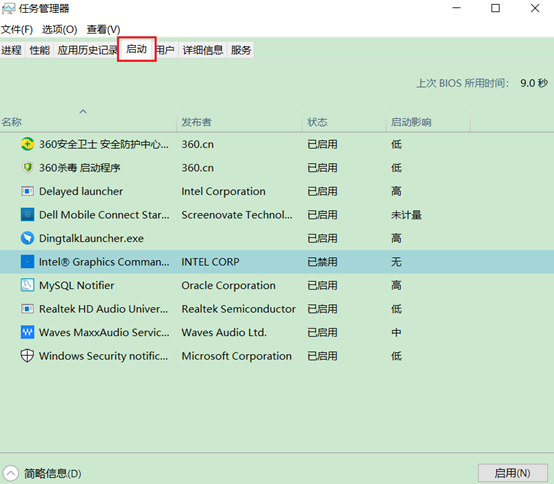Click the Dell Mobile Connect icon

[27, 214]
